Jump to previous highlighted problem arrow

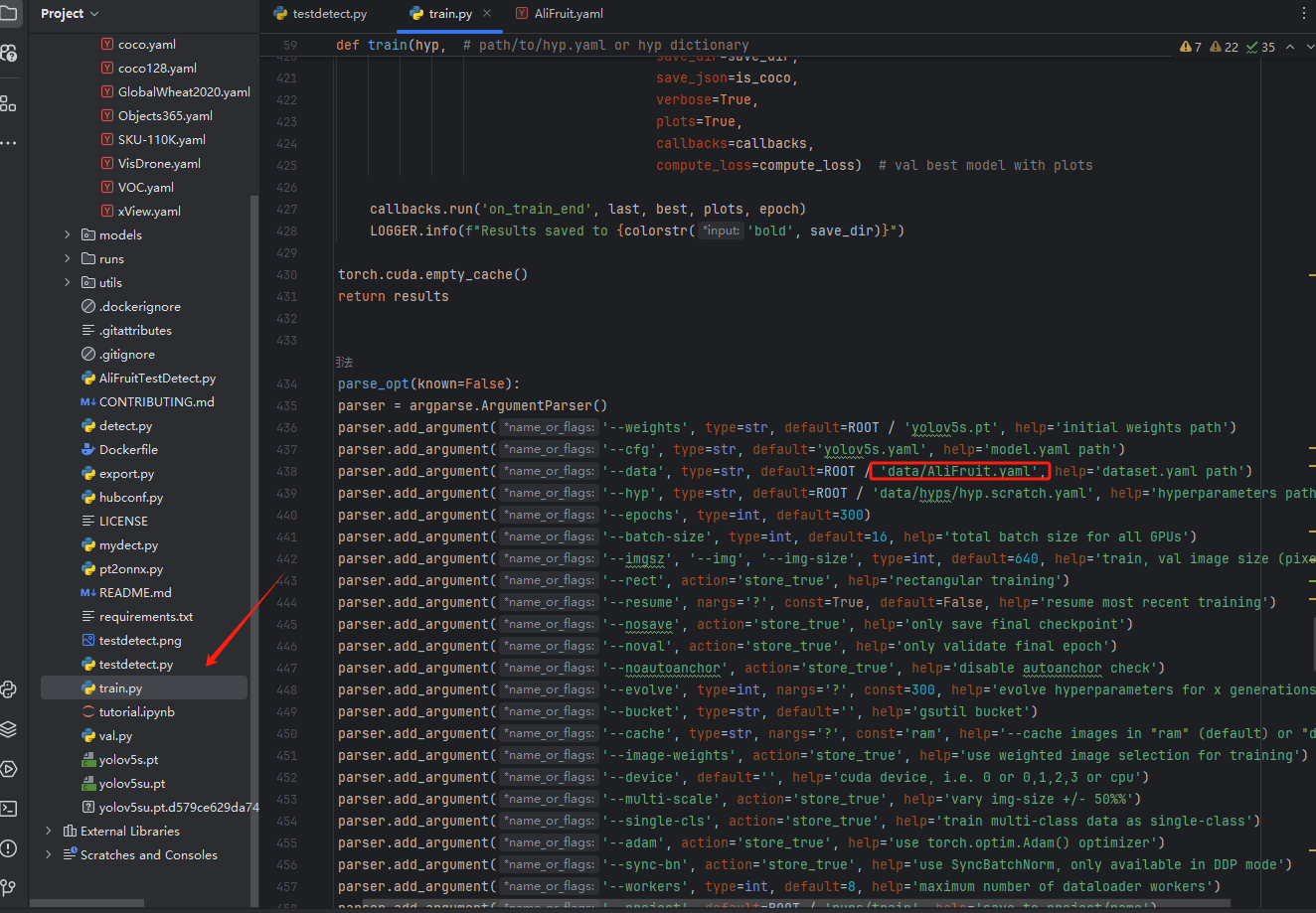(1290, 47)
